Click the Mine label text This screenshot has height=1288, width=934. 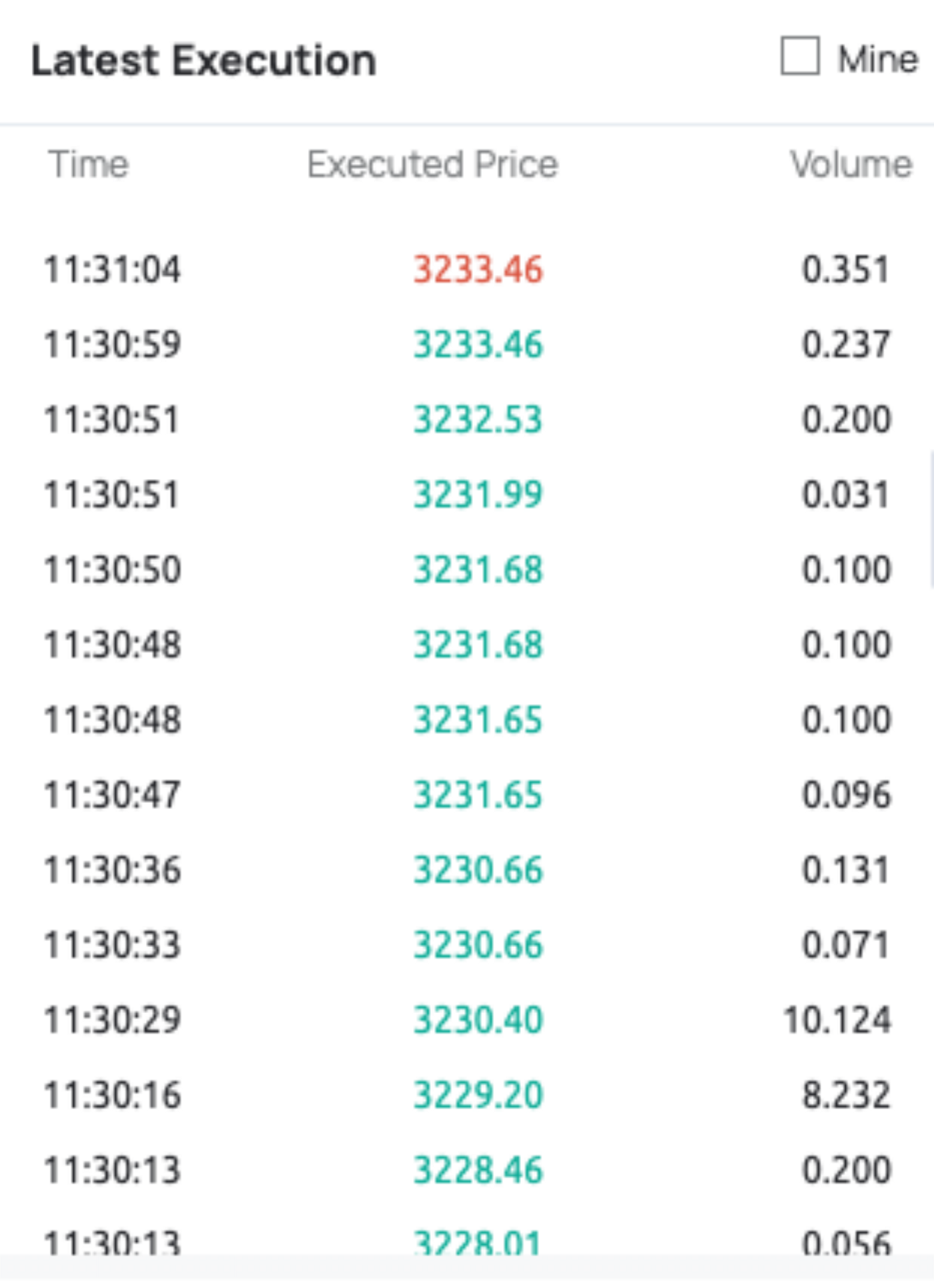878,59
